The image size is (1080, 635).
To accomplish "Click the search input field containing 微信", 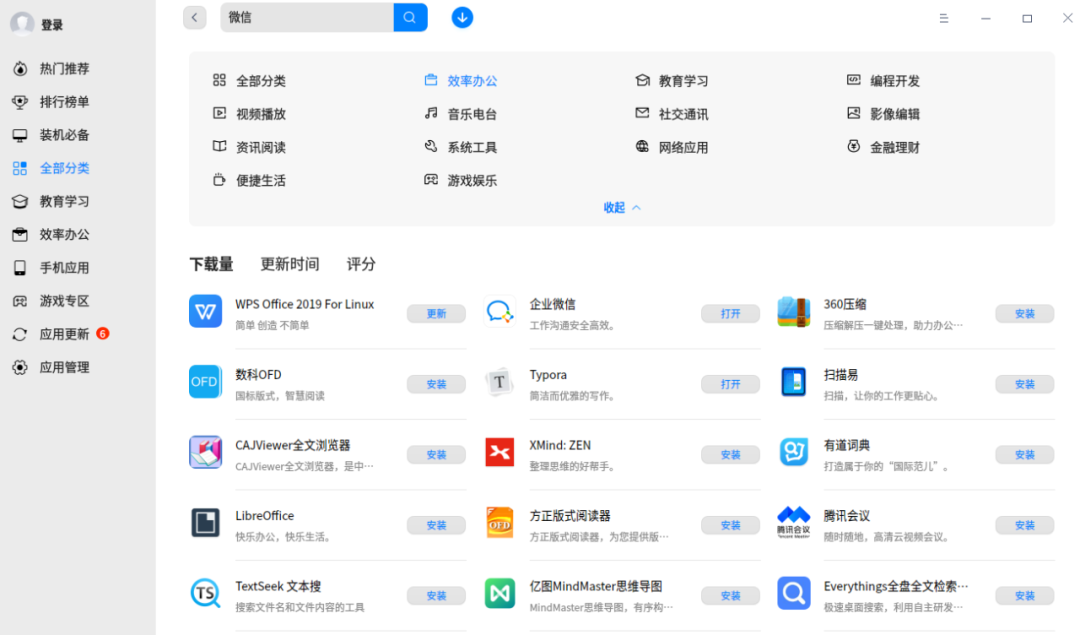I will tap(307, 18).
